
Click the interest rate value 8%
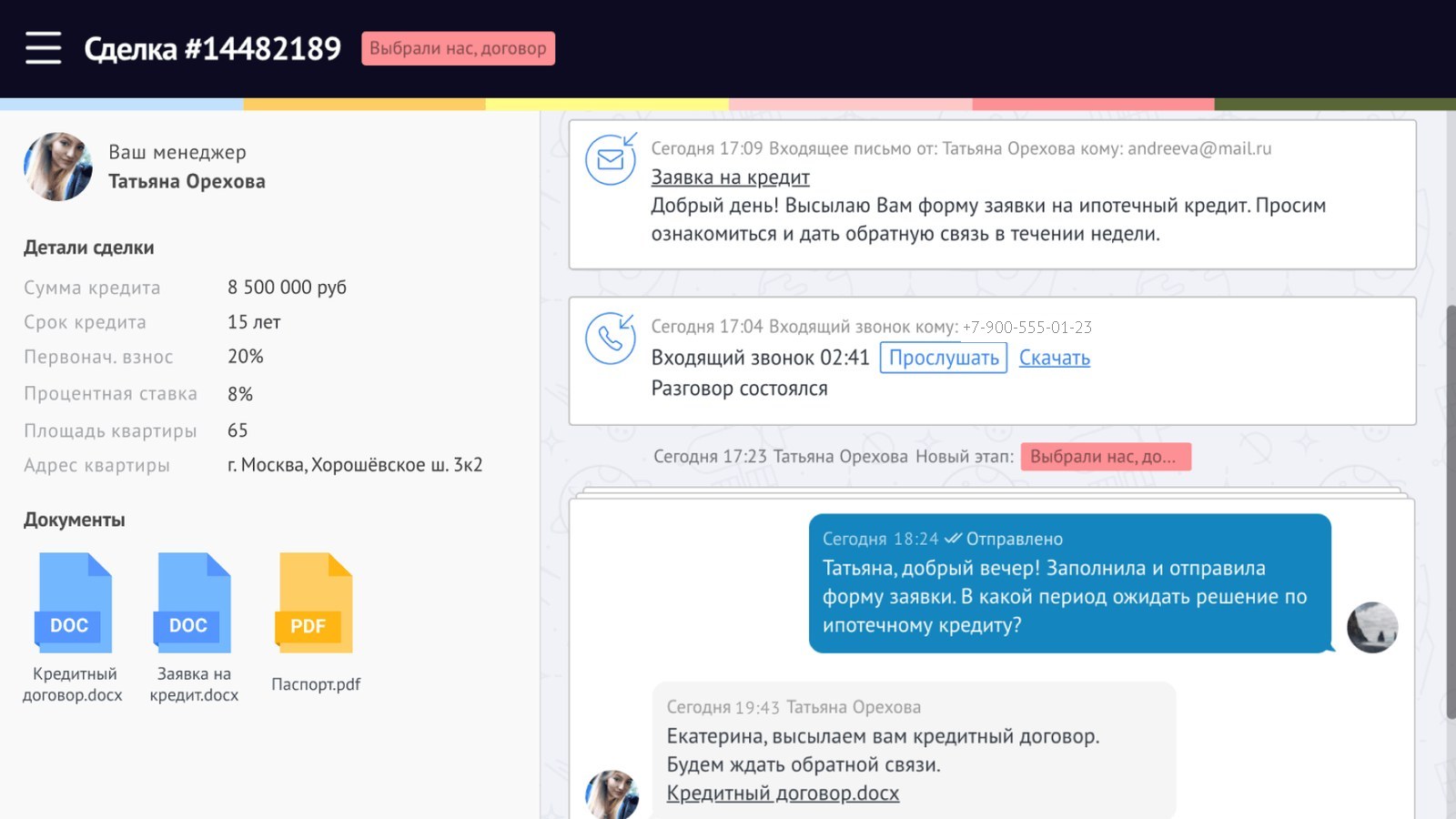(239, 394)
